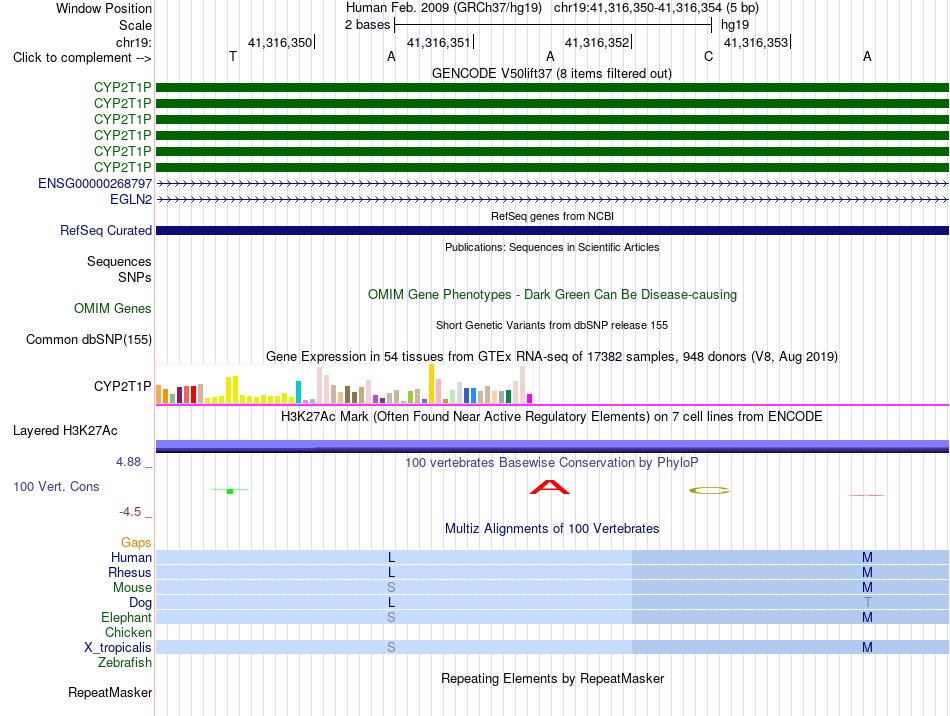Click the olive C PhyloP conservation logo
Viewport: 950px width, 716px height.
tap(709, 490)
